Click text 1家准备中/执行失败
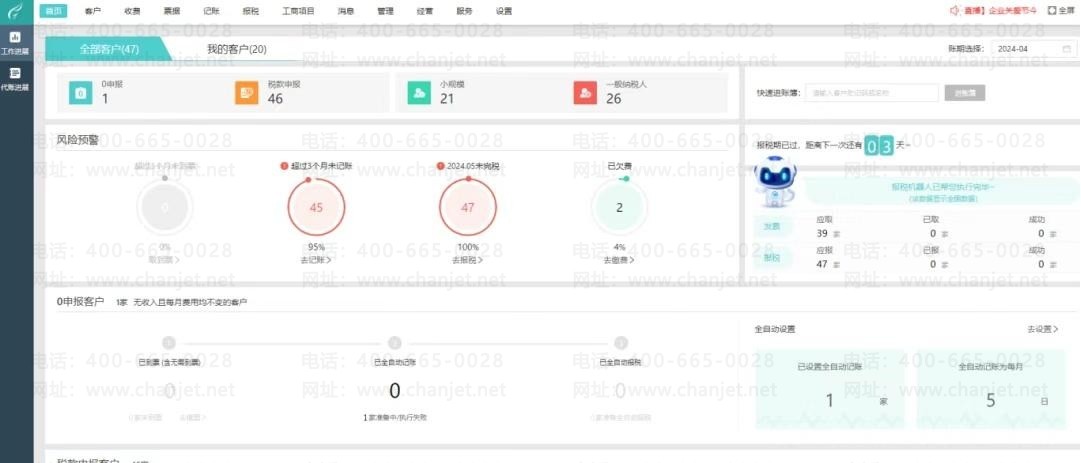Image resolution: width=1081 pixels, height=463 pixels. tap(394, 418)
